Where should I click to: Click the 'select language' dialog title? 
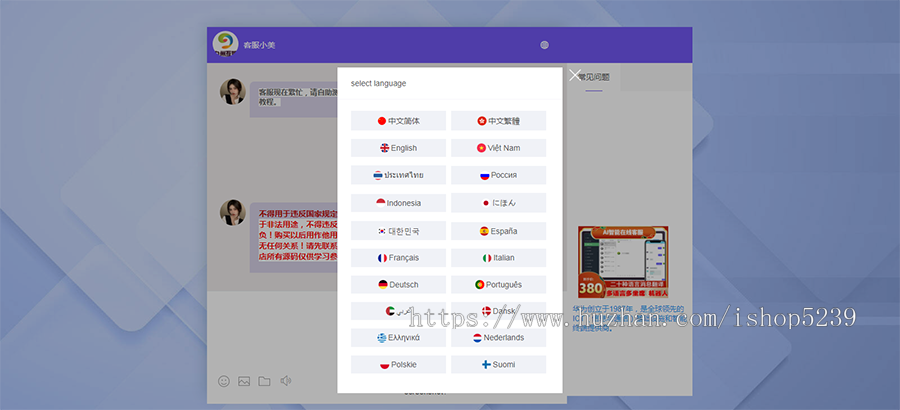click(378, 83)
